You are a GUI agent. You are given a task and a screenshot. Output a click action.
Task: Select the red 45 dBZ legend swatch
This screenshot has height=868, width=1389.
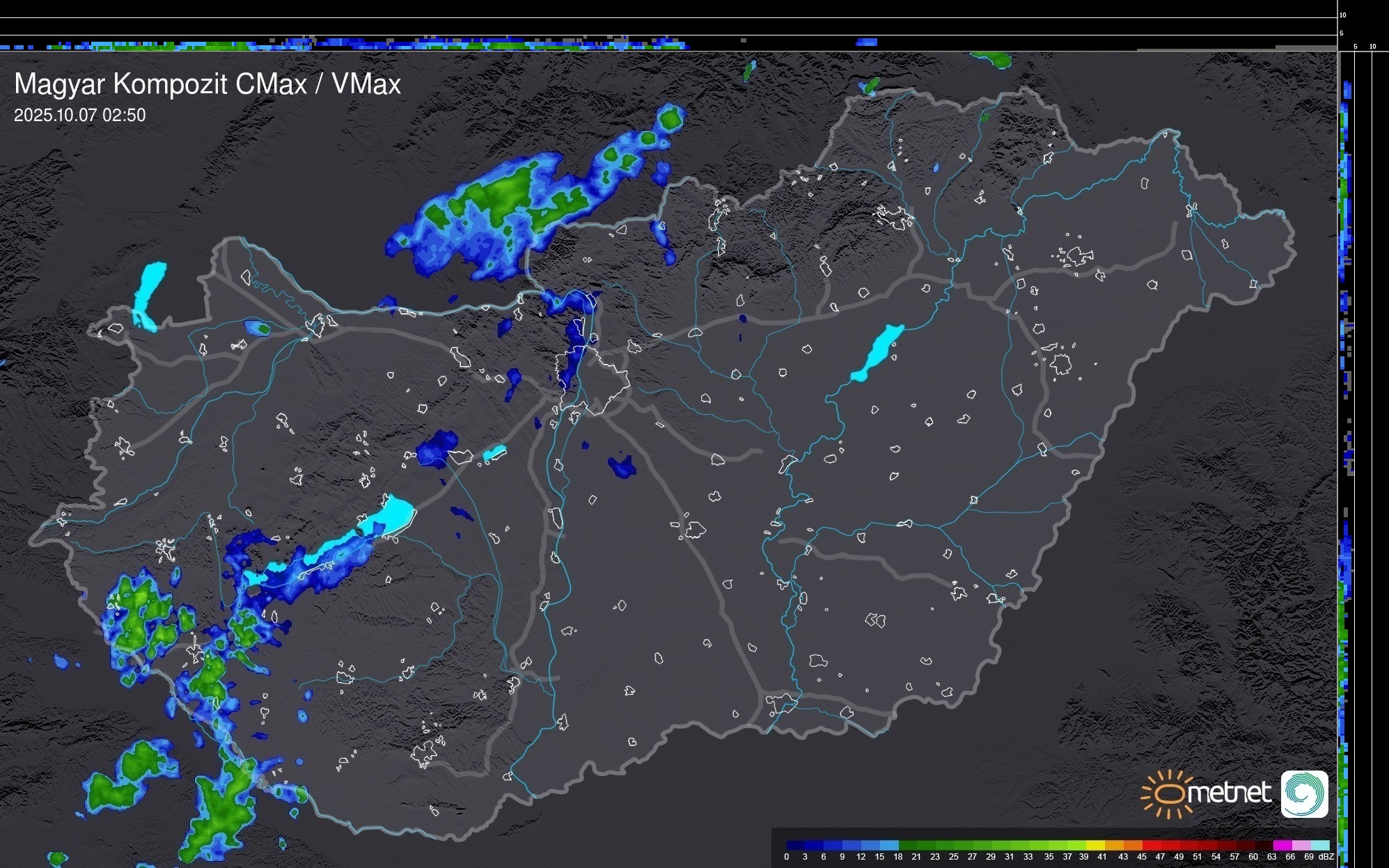click(1151, 845)
